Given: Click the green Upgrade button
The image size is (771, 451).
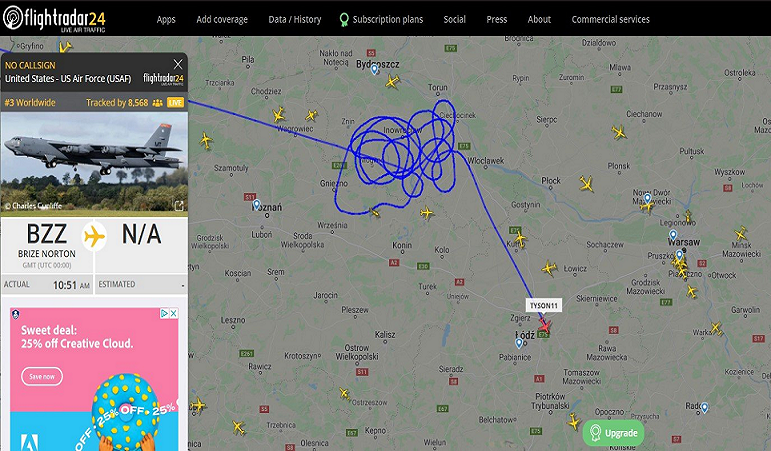Looking at the screenshot, I should click(614, 433).
